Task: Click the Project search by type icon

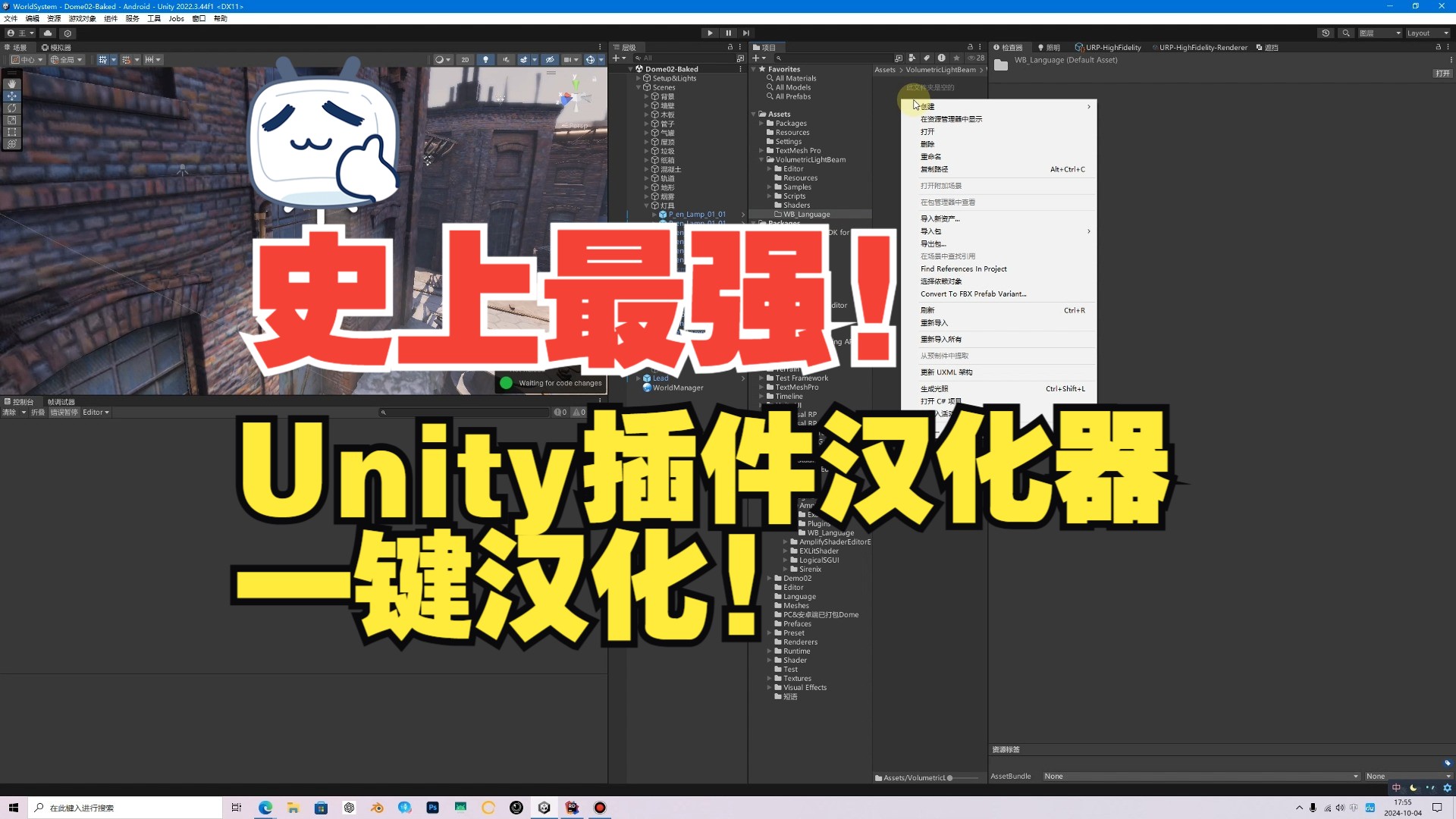Action: pyautogui.click(x=912, y=58)
